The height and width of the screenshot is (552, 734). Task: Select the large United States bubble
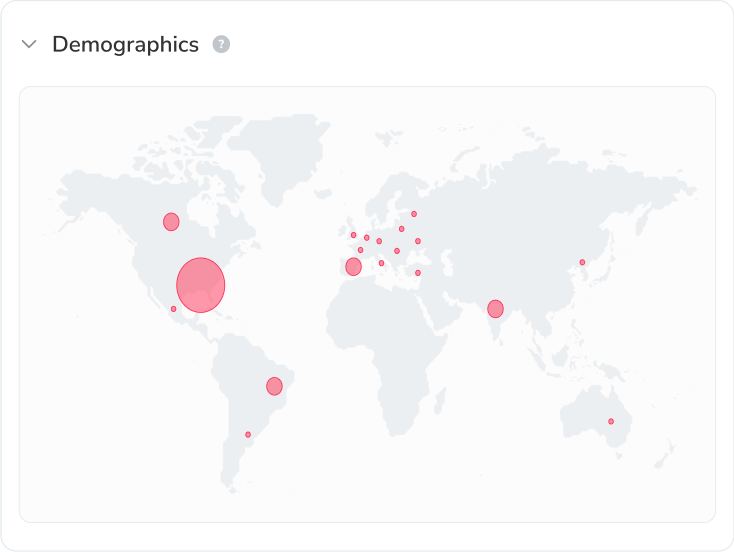tap(201, 285)
